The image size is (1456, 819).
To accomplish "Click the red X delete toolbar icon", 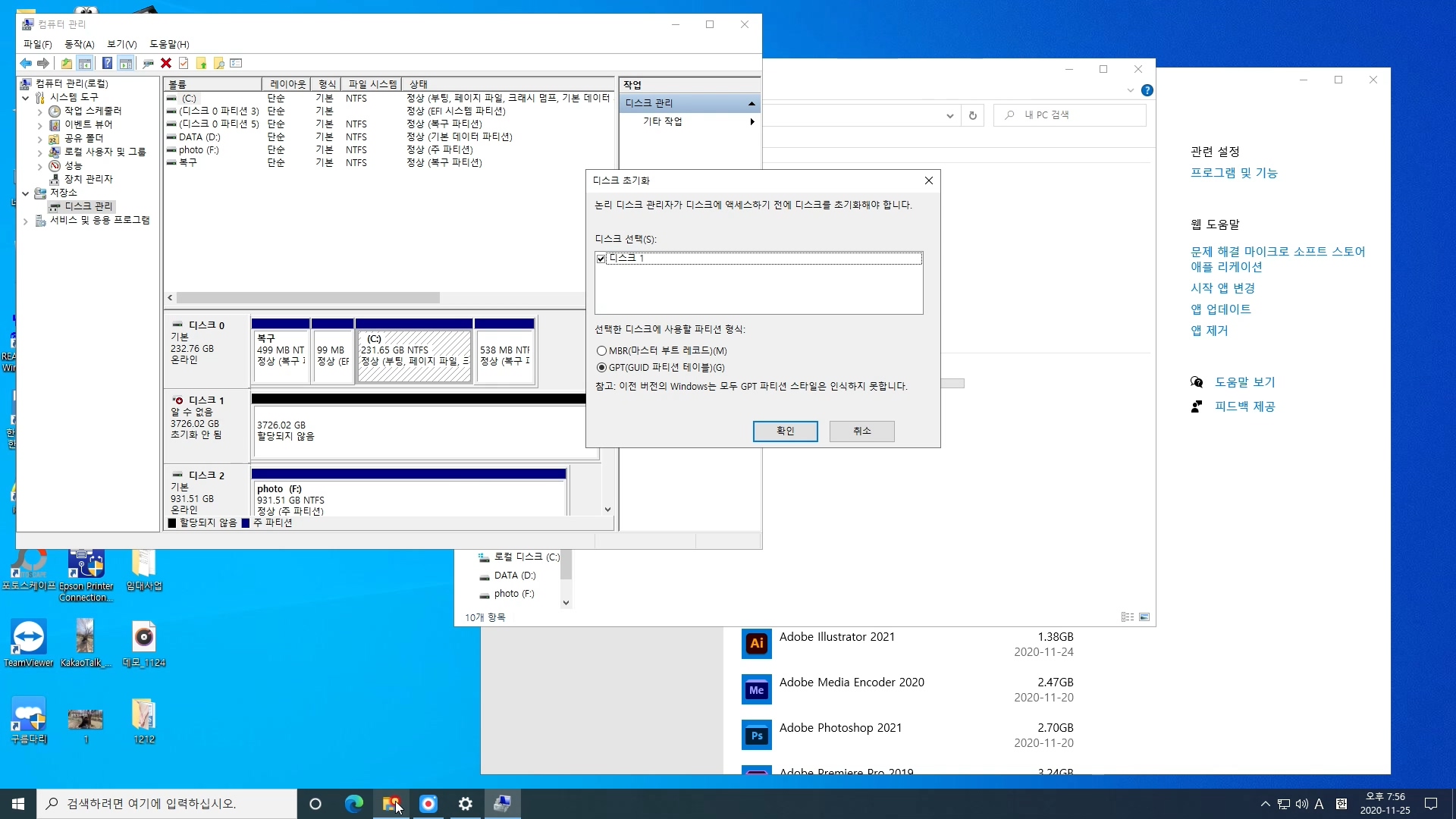I will [166, 64].
